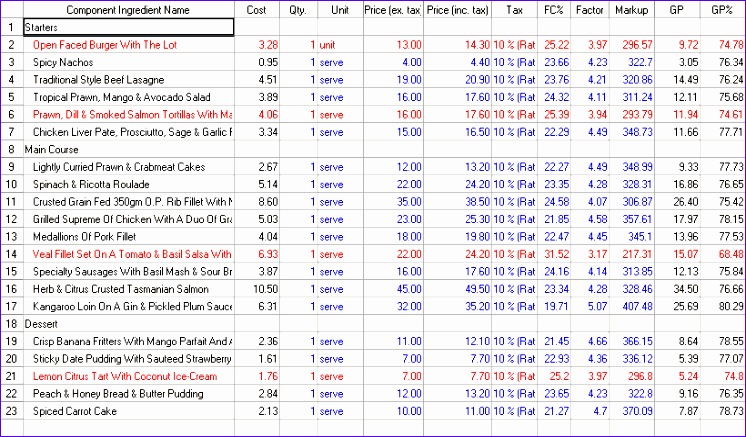Viewport: 746px width, 437px height.
Task: Click the Price (ex. tax) column header
Action: 392,10
